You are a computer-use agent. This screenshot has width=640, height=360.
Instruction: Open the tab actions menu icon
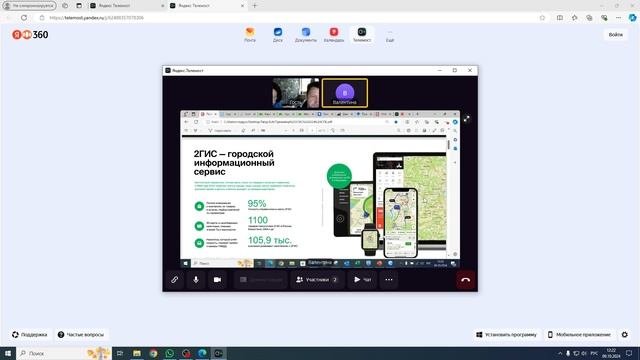pos(79,6)
